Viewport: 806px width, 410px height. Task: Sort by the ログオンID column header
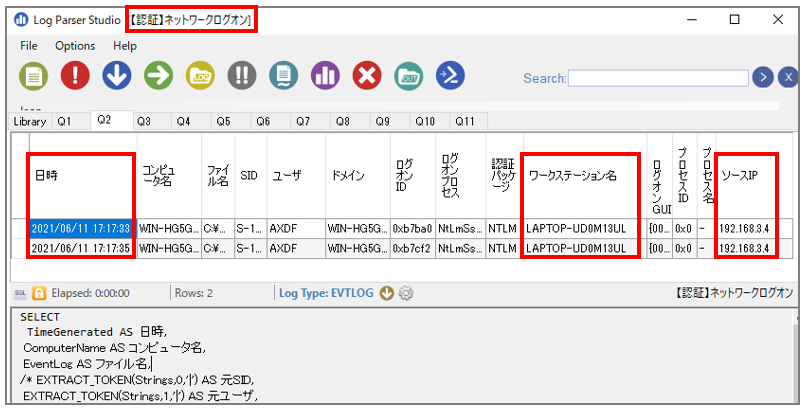pyautogui.click(x=413, y=176)
